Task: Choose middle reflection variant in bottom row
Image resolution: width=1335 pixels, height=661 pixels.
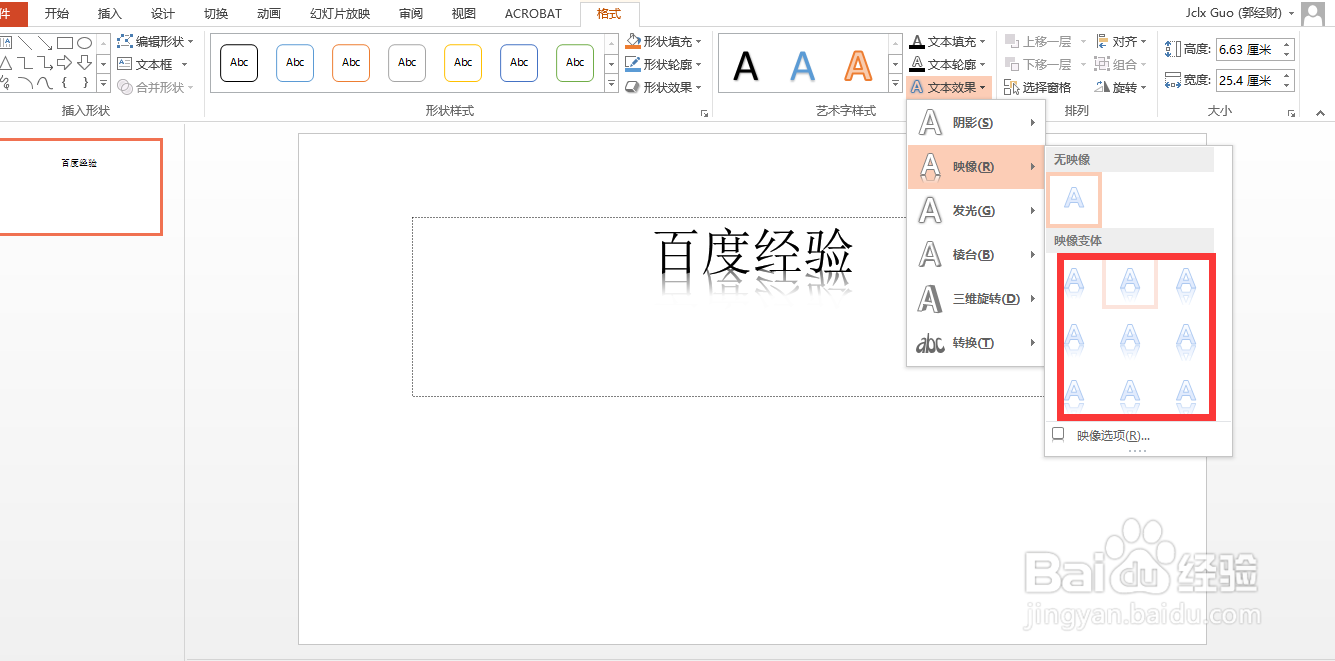Action: pyautogui.click(x=1130, y=393)
